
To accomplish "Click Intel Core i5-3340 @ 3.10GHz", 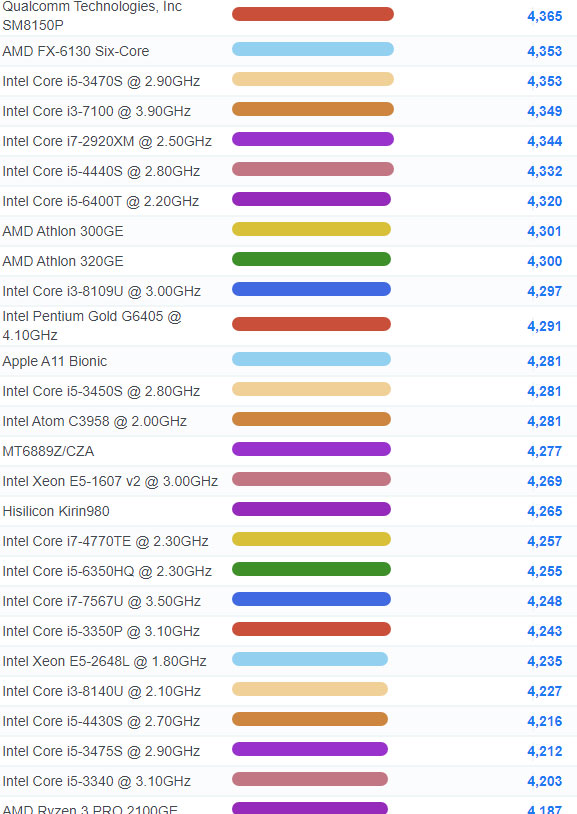I will tap(97, 781).
